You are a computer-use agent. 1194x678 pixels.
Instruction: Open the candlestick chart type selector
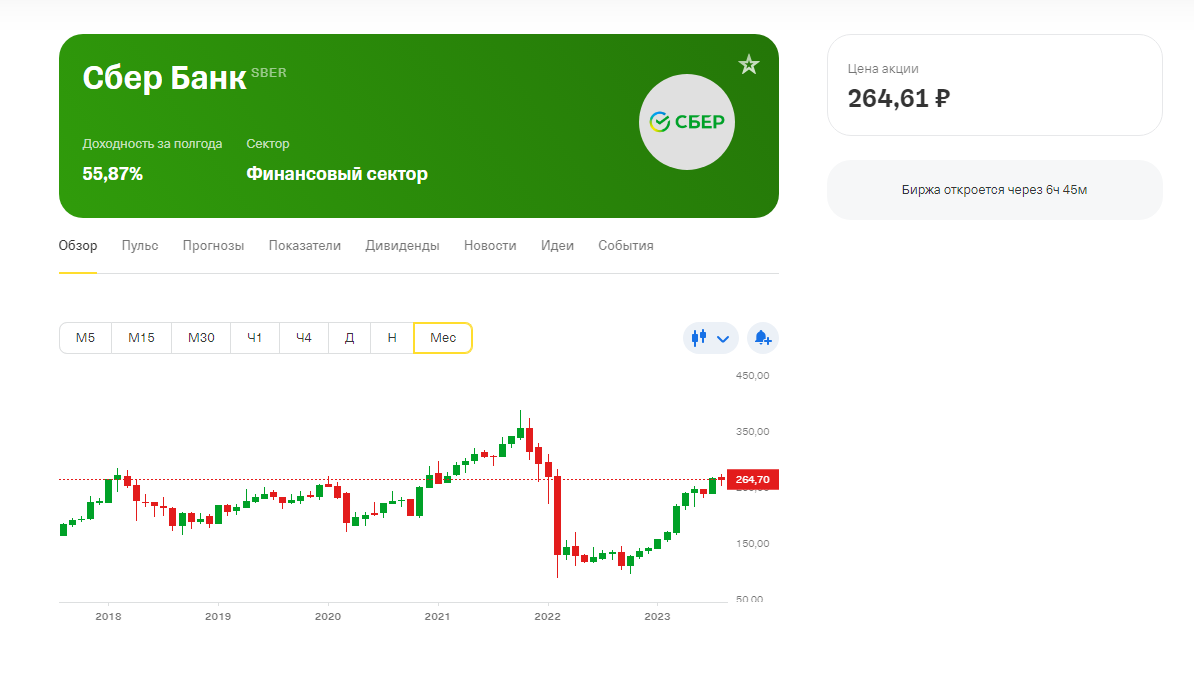[710, 338]
